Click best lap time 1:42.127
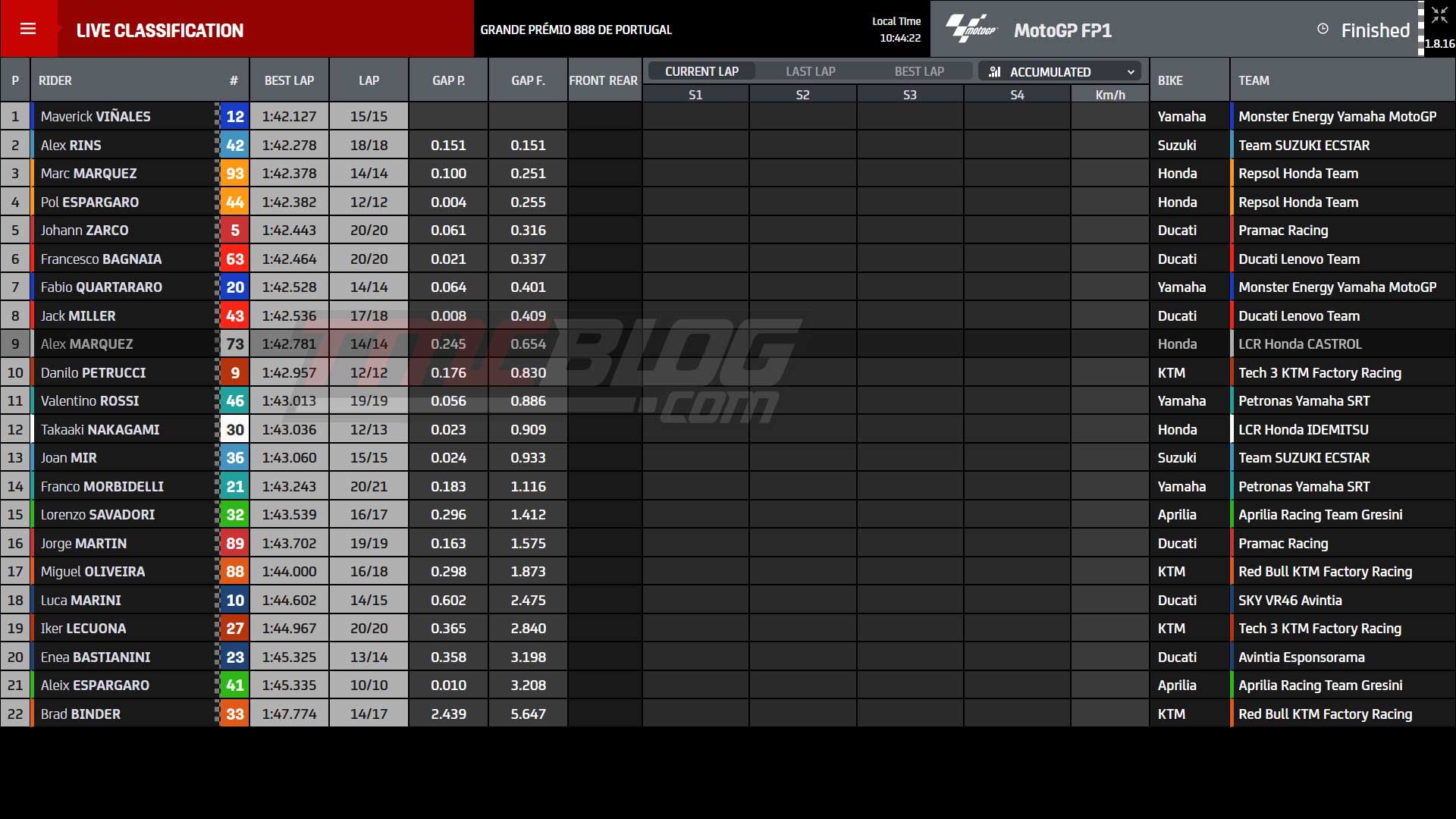Viewport: 1456px width, 819px height. pos(289,117)
